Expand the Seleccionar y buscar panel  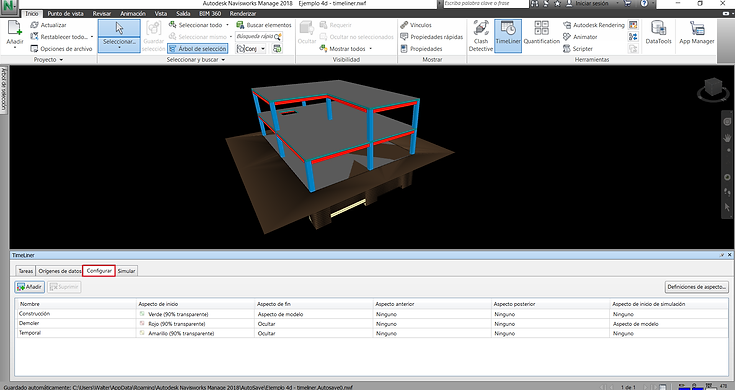tap(196, 60)
